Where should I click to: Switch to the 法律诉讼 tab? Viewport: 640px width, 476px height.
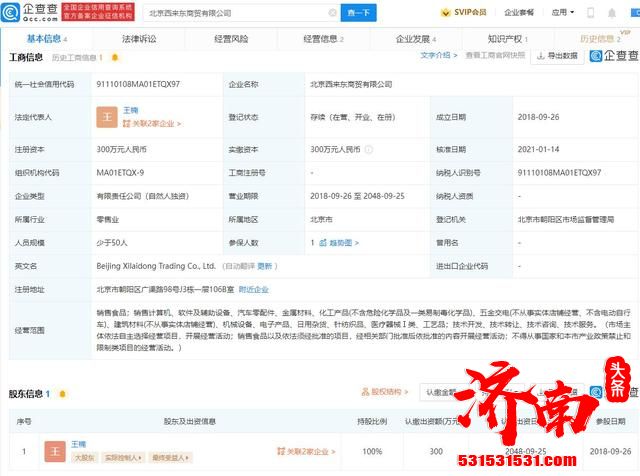point(139,39)
